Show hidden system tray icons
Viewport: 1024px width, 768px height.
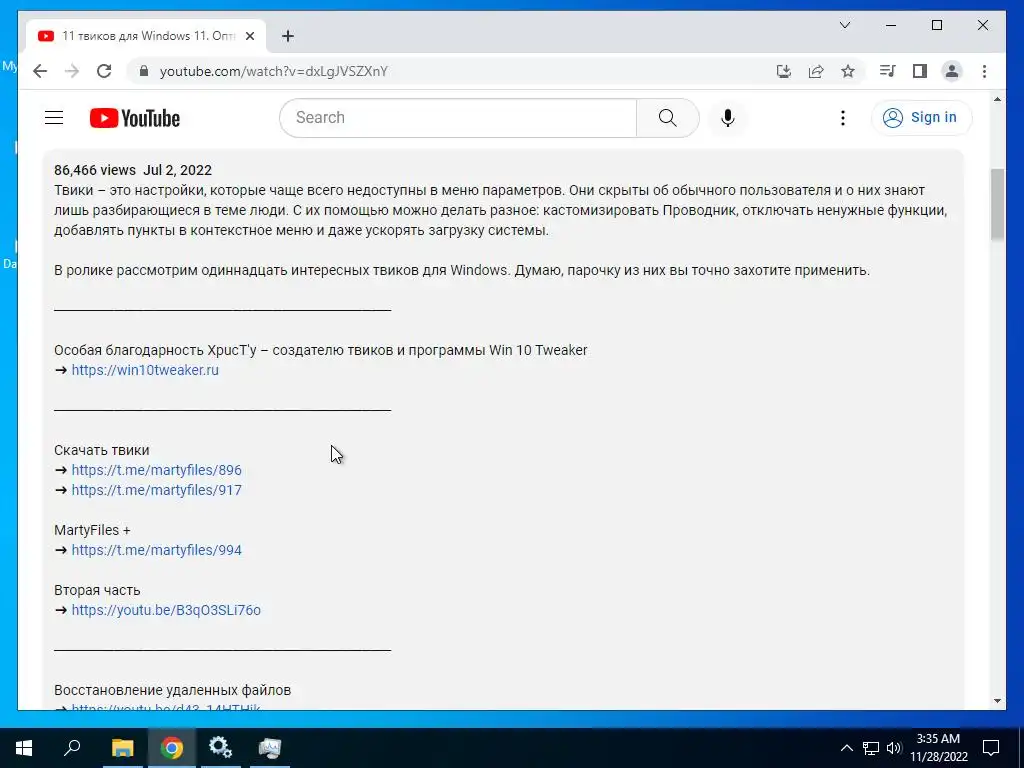[x=846, y=748]
